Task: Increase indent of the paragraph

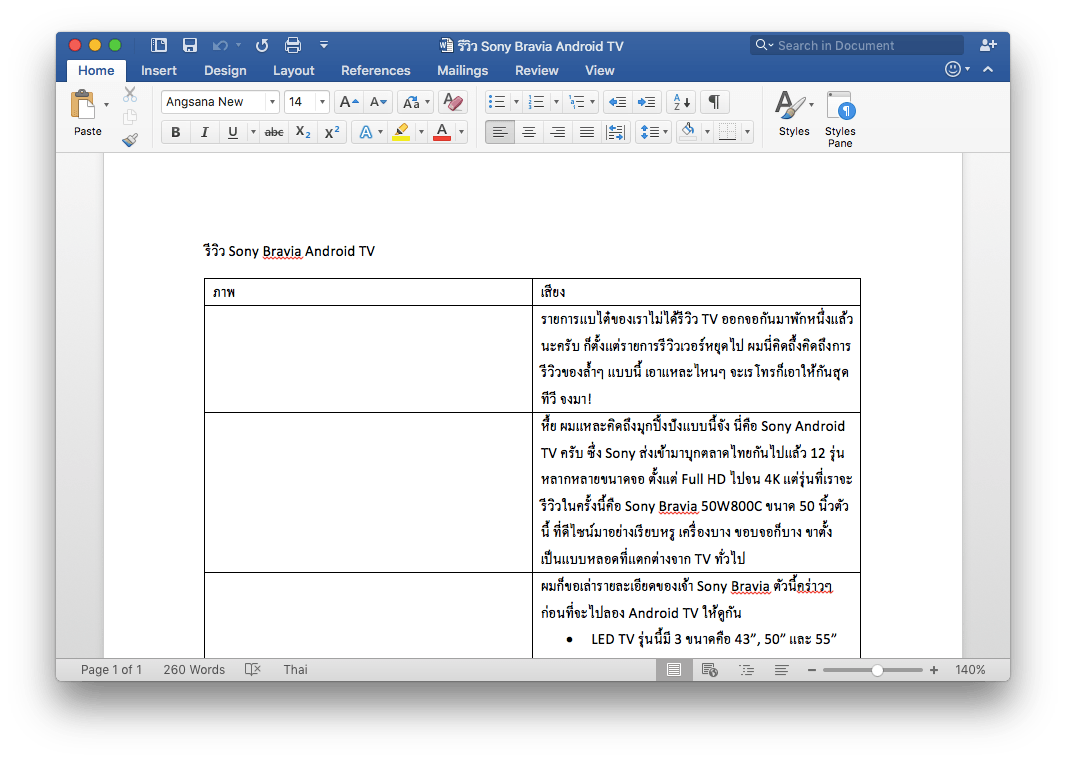Action: [647, 102]
